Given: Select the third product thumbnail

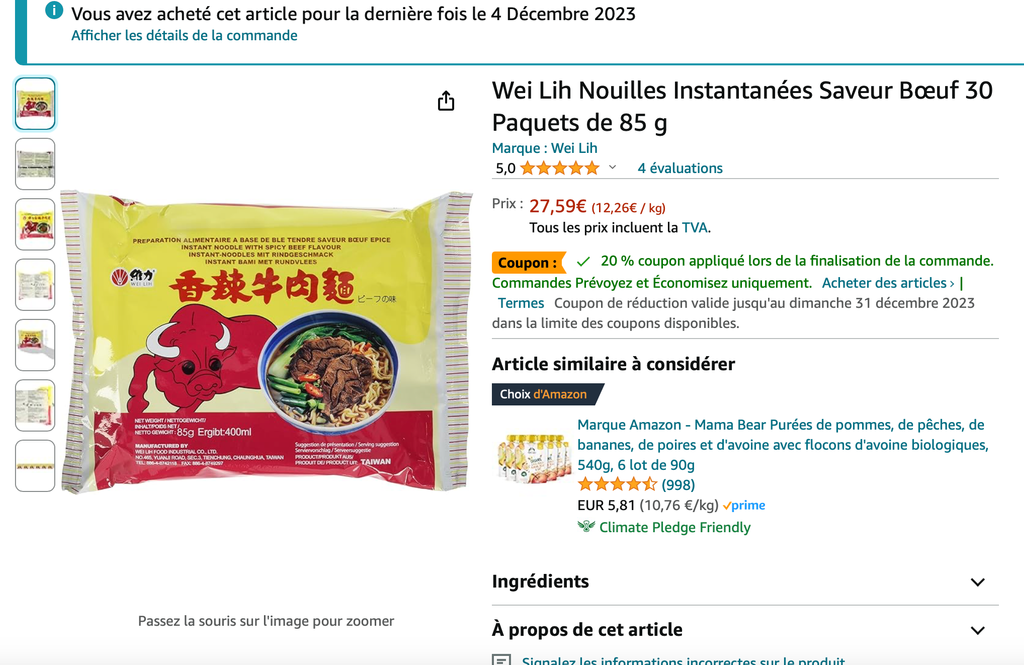Looking at the screenshot, I should [x=35, y=225].
